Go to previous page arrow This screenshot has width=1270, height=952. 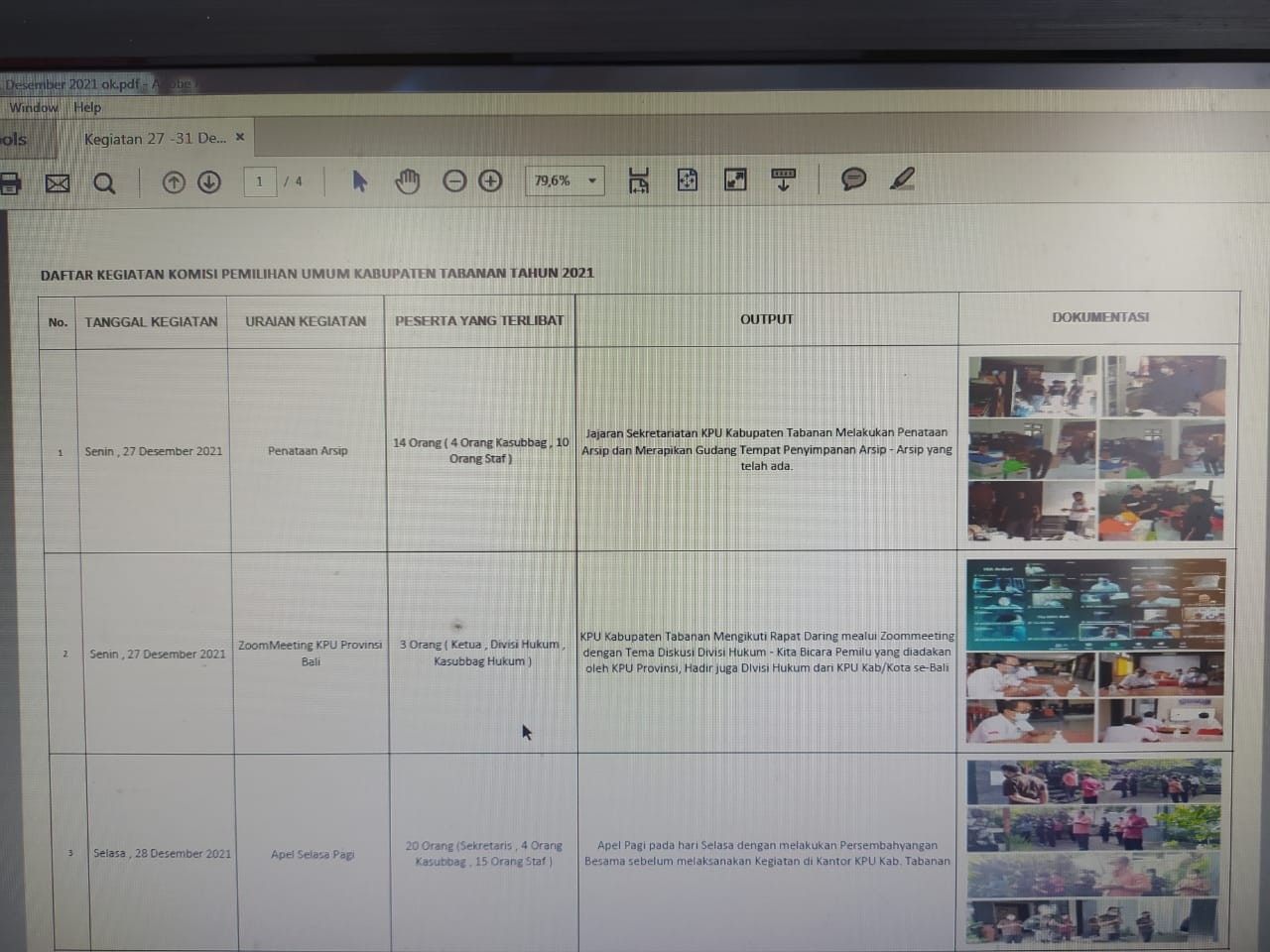(x=174, y=182)
